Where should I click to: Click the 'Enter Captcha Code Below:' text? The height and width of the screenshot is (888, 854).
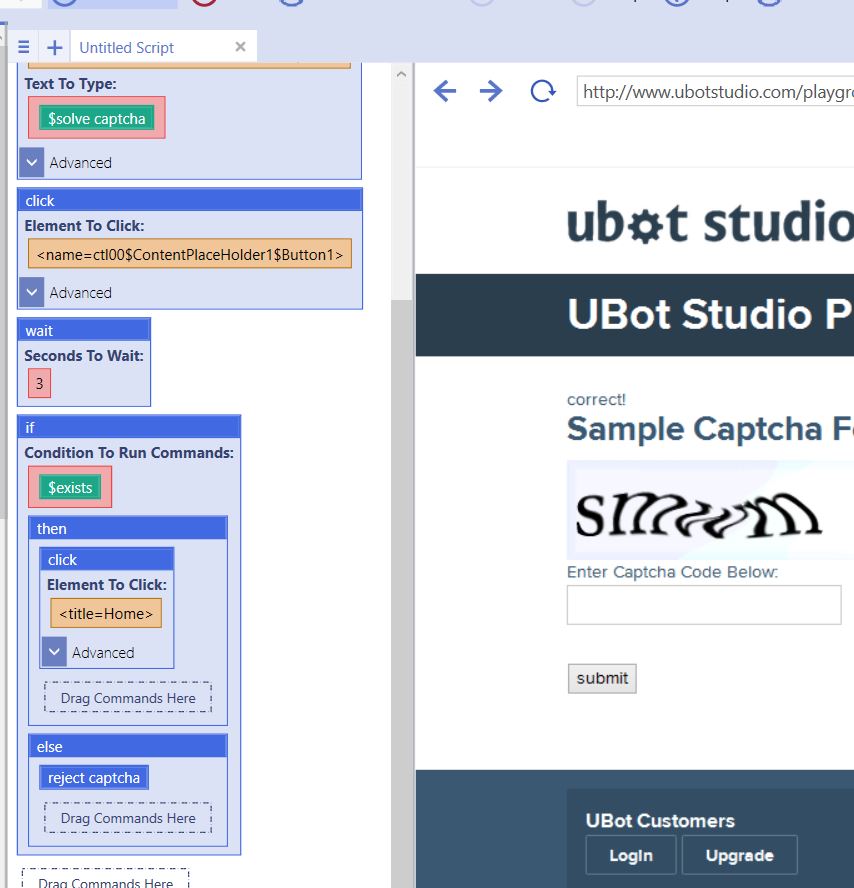[x=672, y=571]
